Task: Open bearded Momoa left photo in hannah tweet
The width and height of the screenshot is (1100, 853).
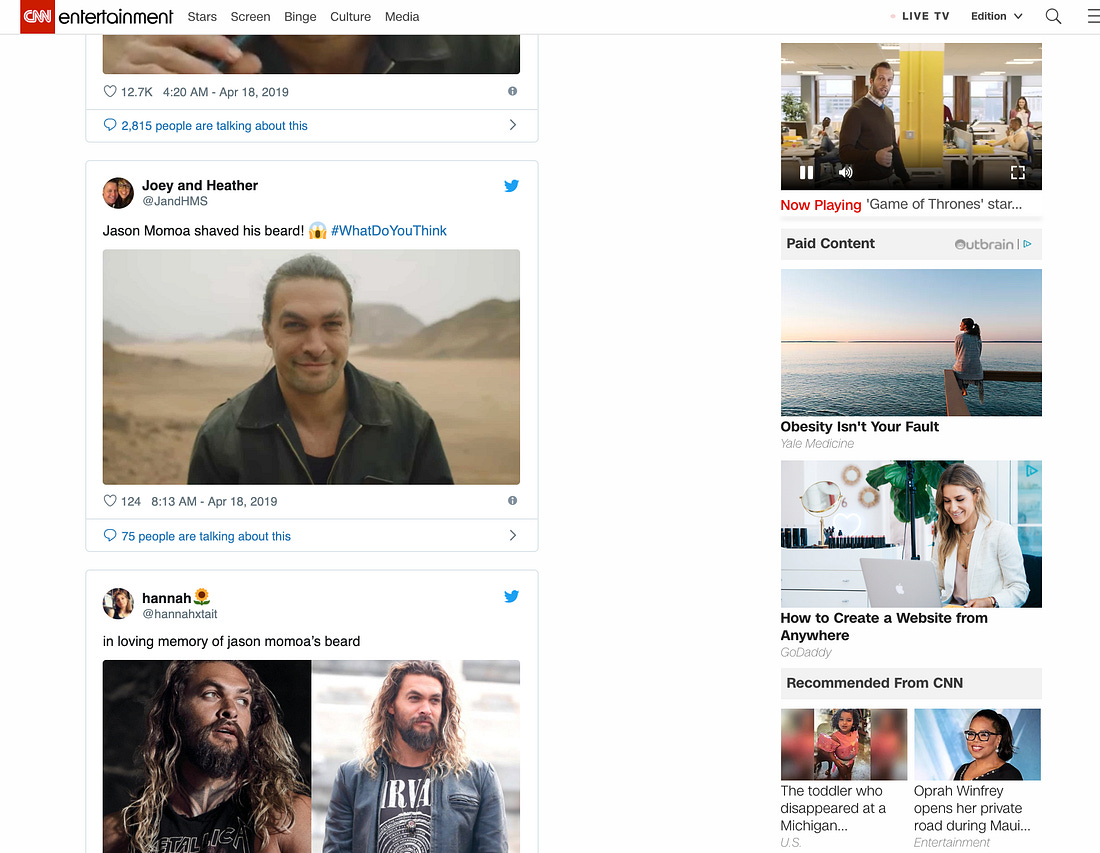Action: [x=207, y=756]
